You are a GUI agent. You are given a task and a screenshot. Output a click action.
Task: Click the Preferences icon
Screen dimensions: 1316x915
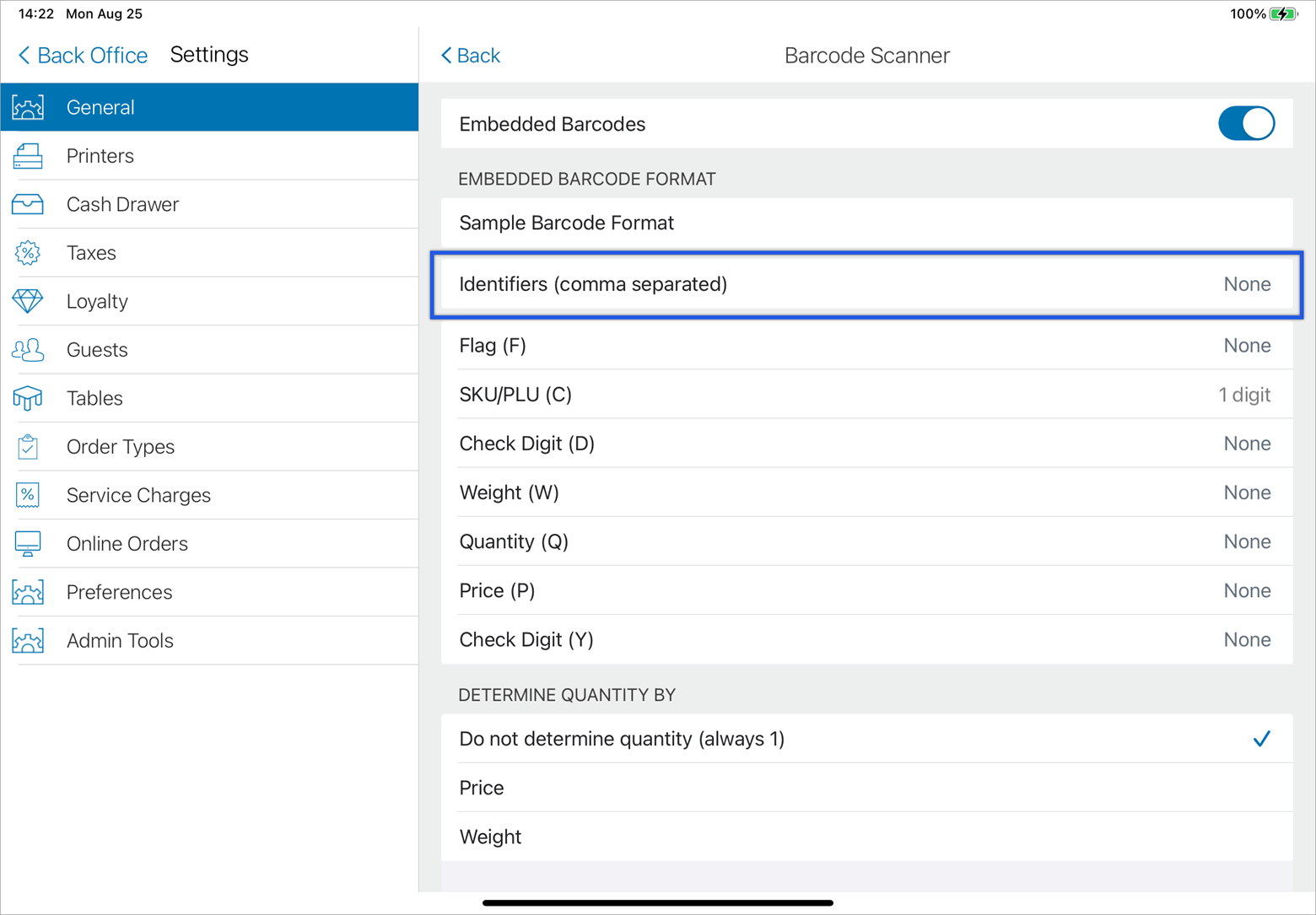(x=28, y=592)
